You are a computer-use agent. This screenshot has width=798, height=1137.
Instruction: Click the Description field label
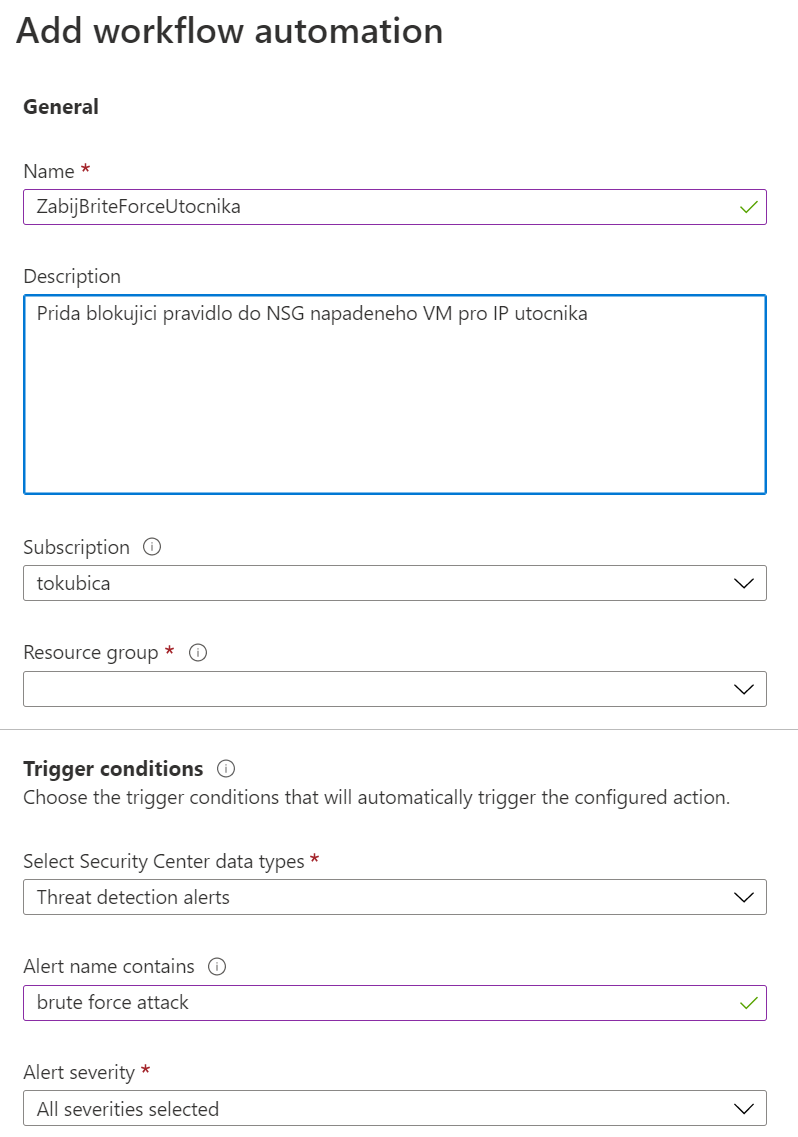tap(72, 276)
